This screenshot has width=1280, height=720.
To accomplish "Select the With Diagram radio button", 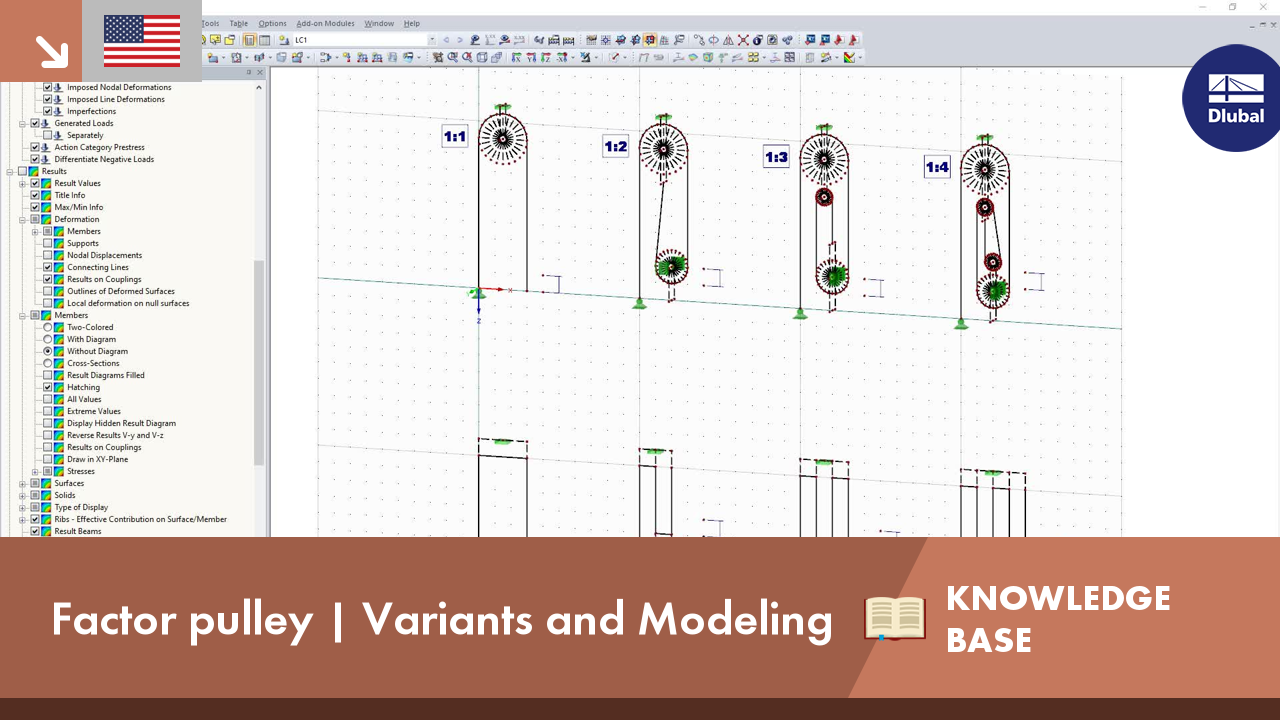I will (48, 339).
